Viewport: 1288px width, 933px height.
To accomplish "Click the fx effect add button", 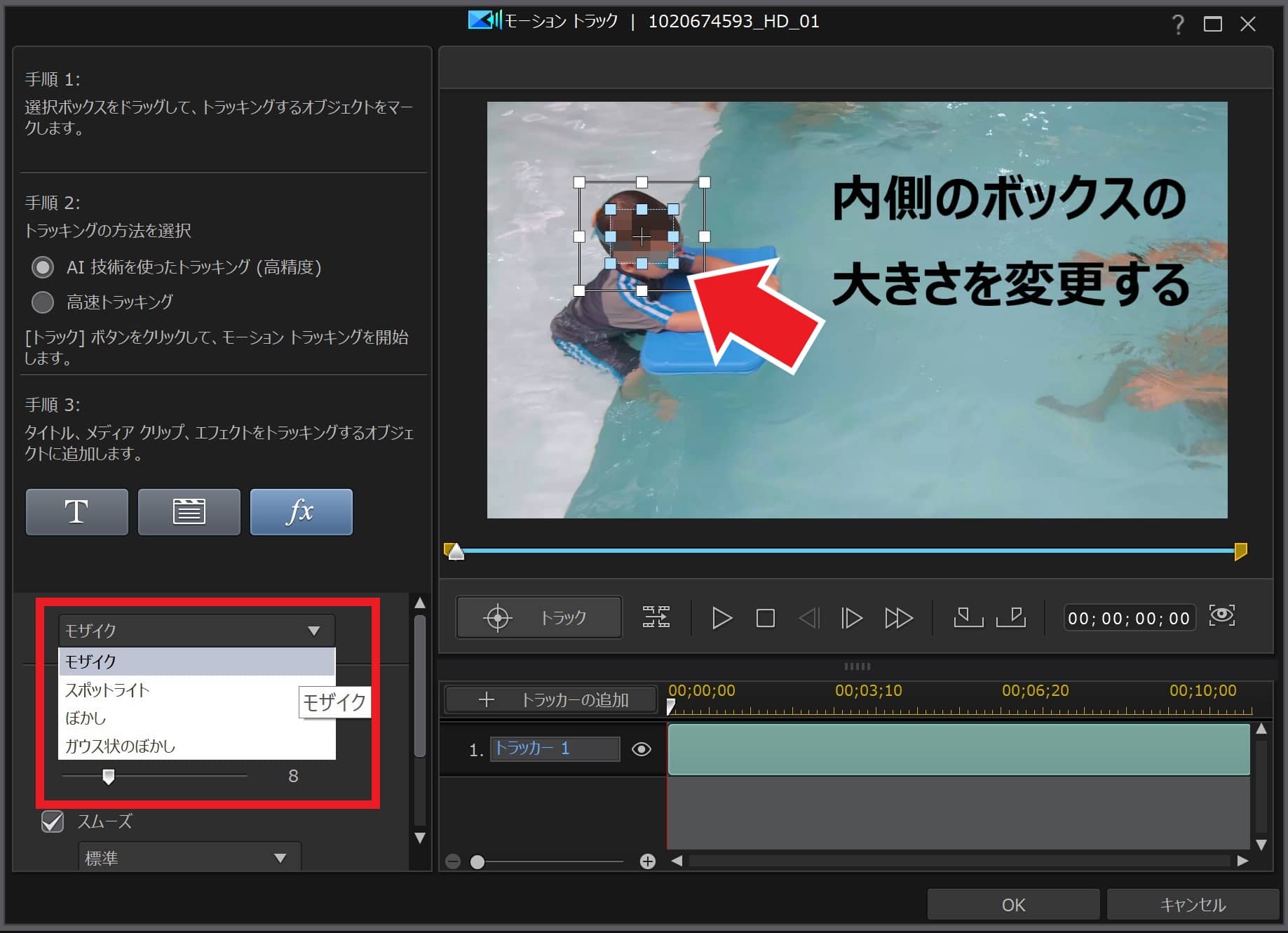I will coord(301,512).
